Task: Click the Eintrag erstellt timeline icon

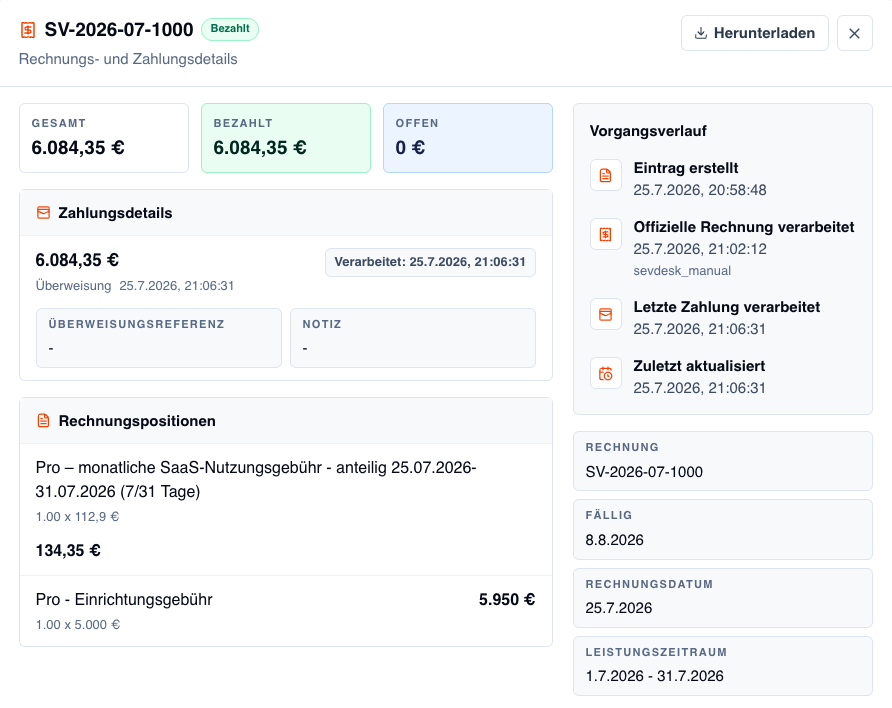Action: [605, 175]
